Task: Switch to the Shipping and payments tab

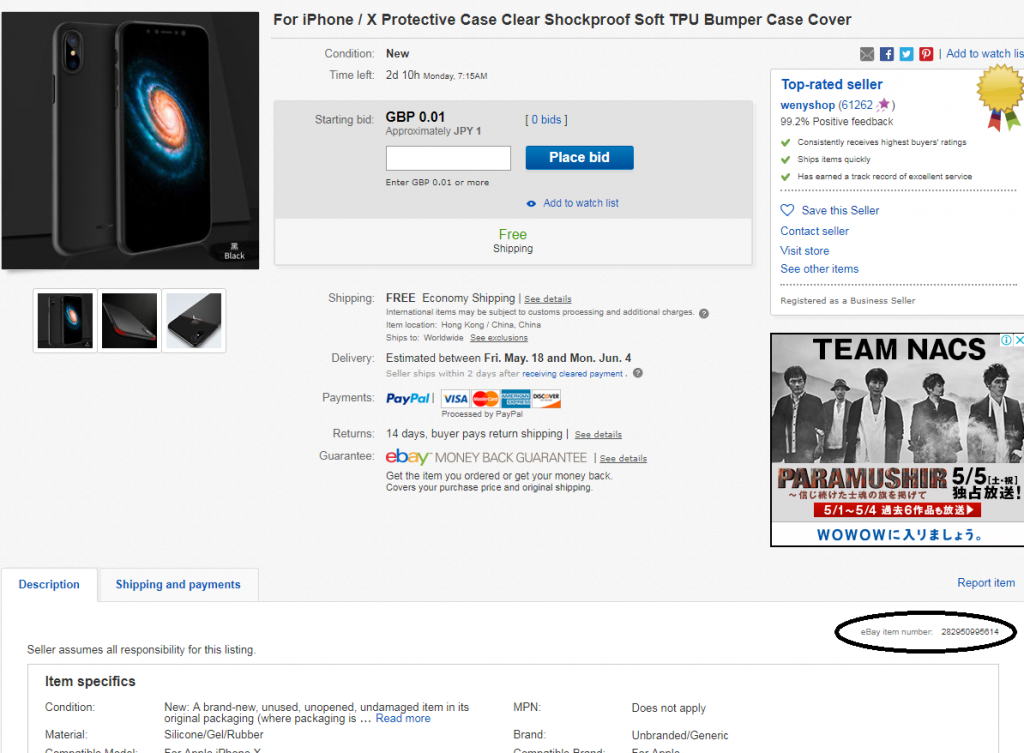Action: [178, 585]
